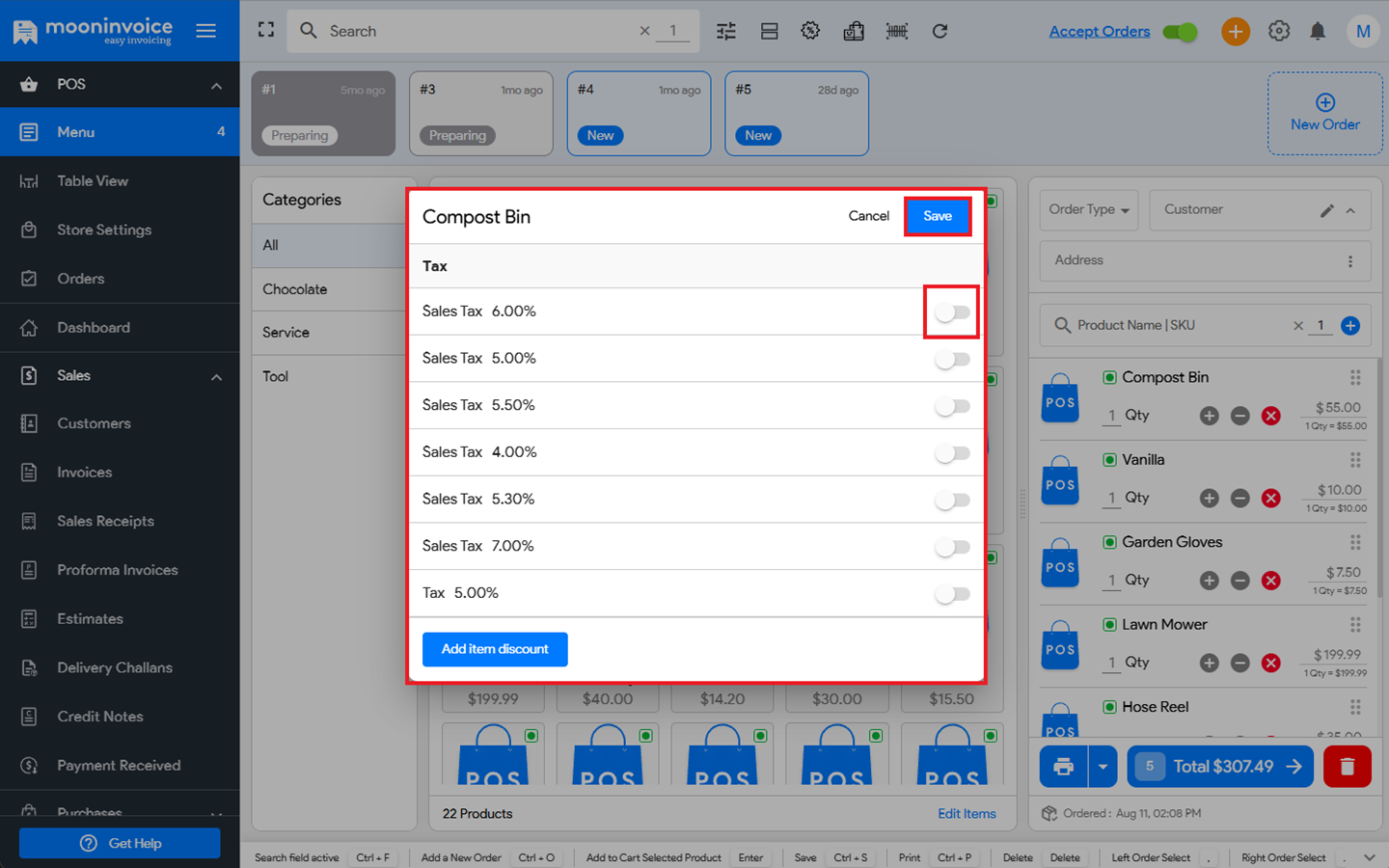Open the notifications bell
Viewport: 1389px width, 868px height.
coord(1318,31)
